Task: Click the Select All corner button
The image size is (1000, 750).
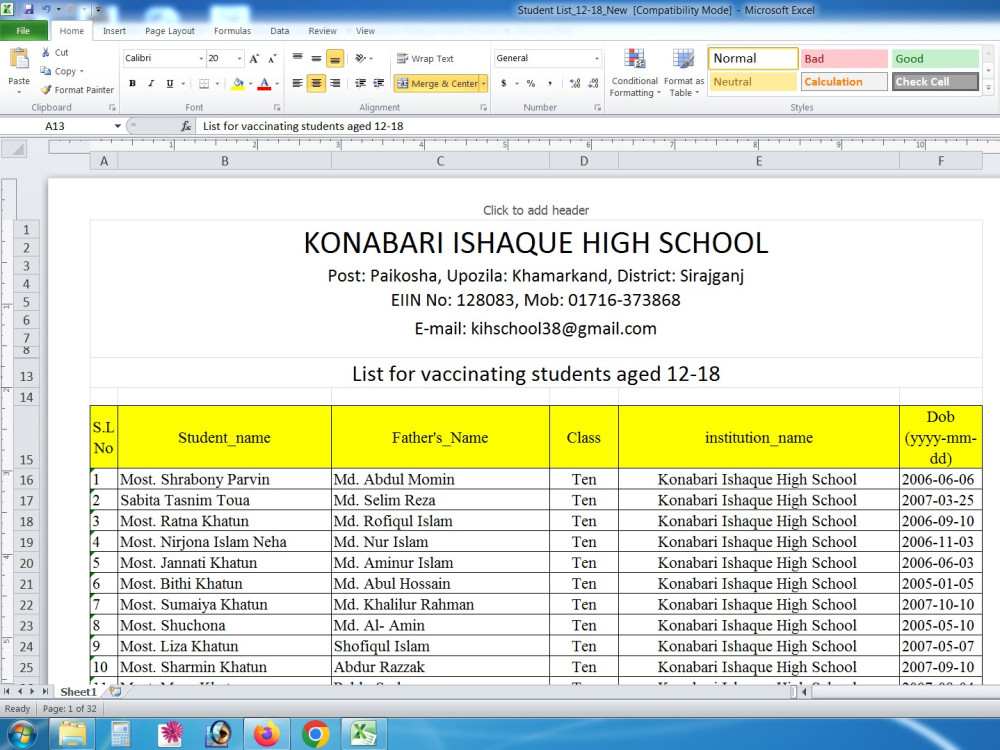Action: pyautogui.click(x=14, y=150)
